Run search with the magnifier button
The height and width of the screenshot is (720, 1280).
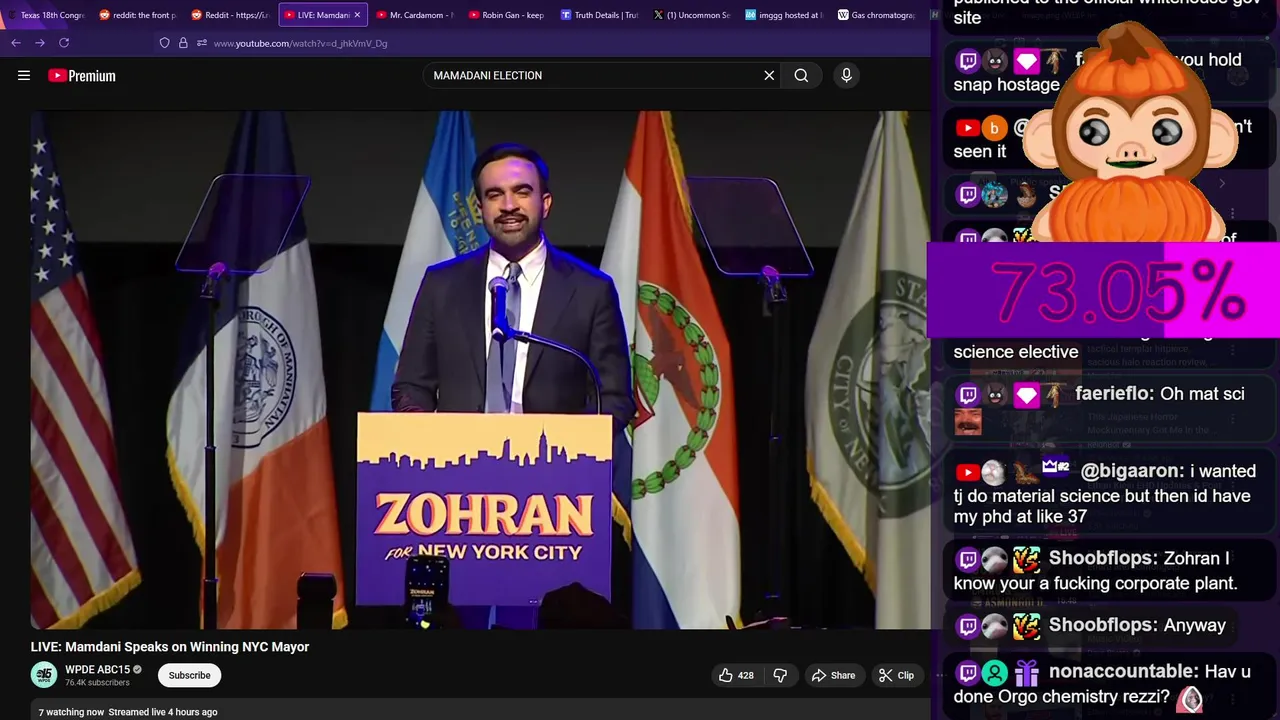(x=801, y=75)
